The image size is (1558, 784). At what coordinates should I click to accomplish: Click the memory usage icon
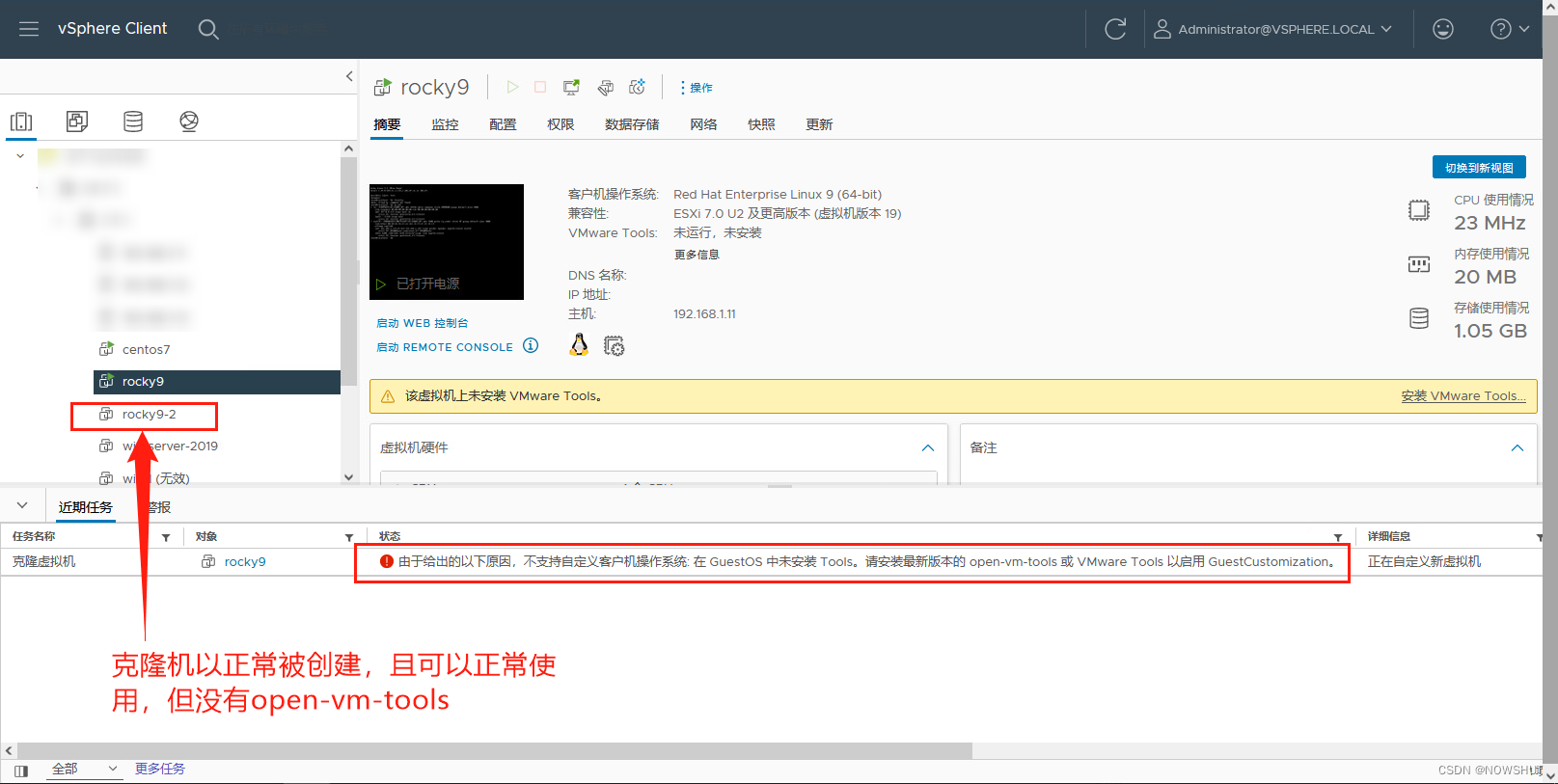1419,264
